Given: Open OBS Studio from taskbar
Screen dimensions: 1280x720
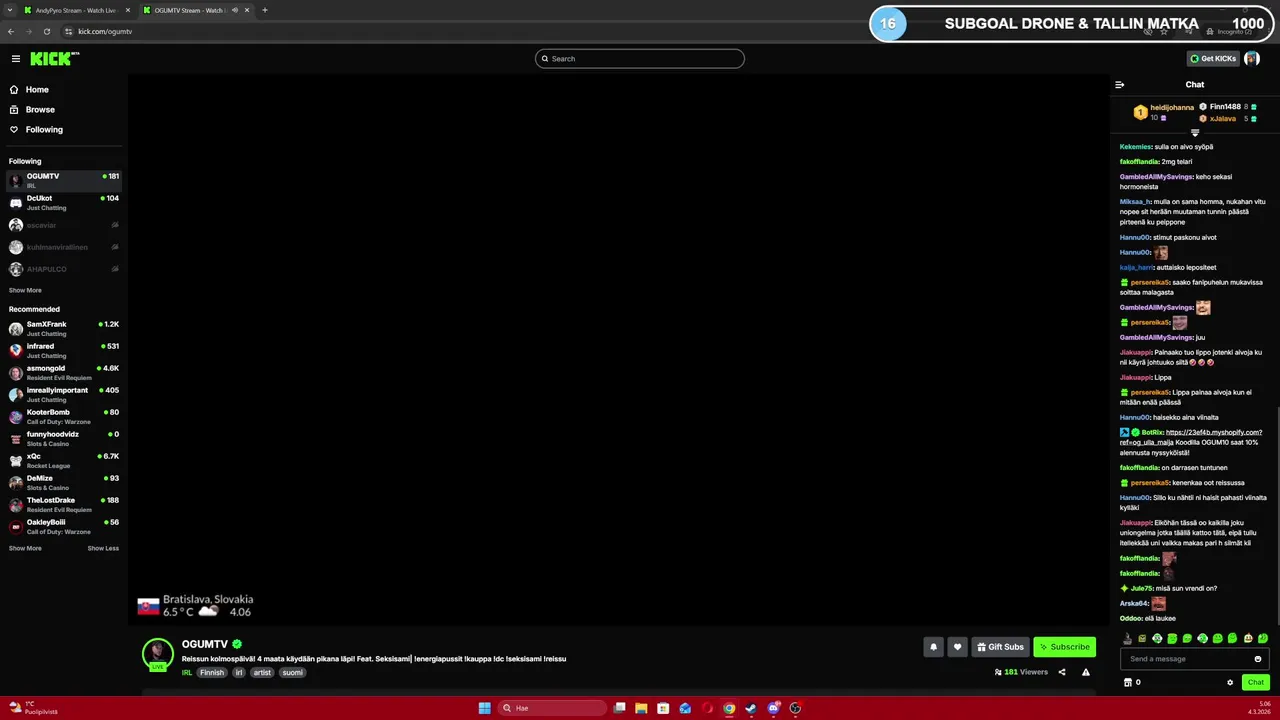Looking at the screenshot, I should pyautogui.click(x=795, y=708).
